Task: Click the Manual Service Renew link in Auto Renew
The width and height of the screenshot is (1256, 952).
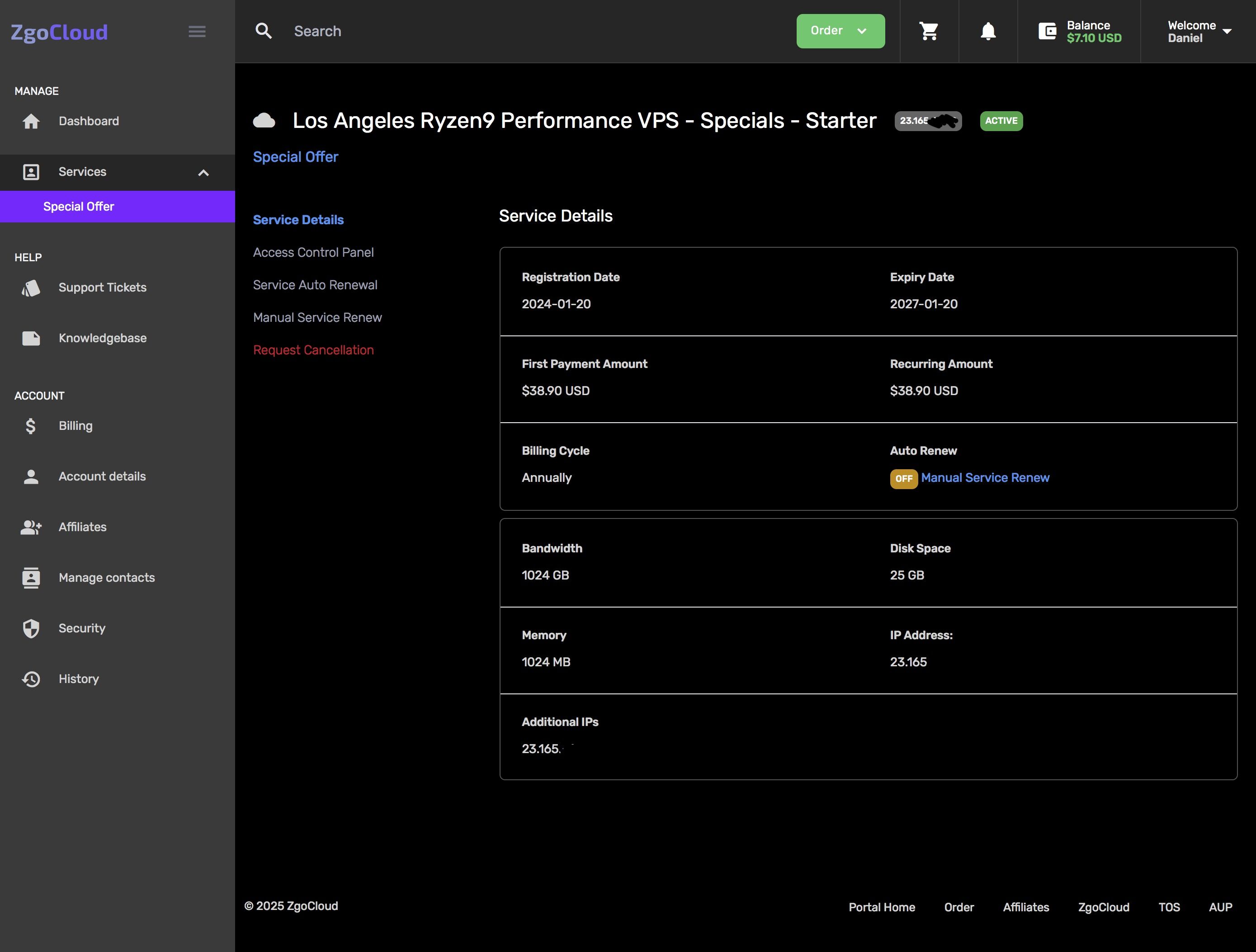Action: click(x=985, y=478)
